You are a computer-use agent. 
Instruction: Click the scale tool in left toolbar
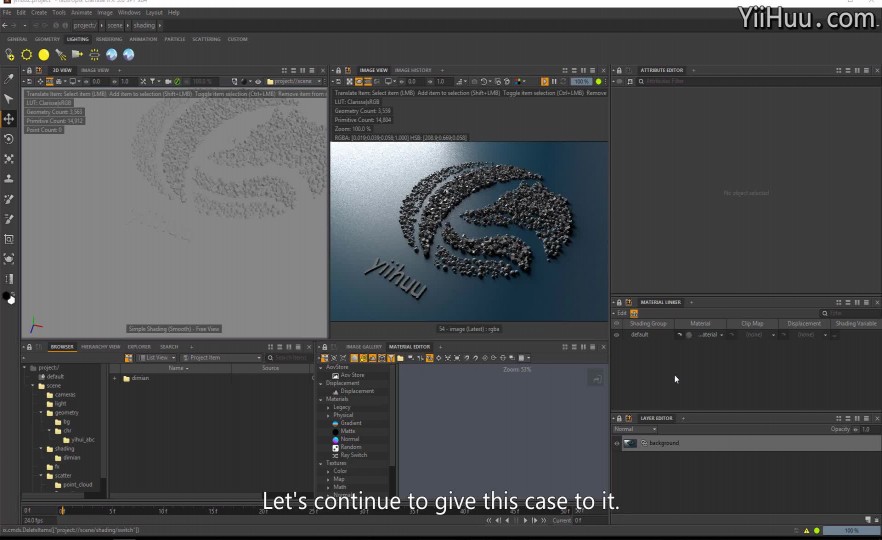click(x=8, y=159)
